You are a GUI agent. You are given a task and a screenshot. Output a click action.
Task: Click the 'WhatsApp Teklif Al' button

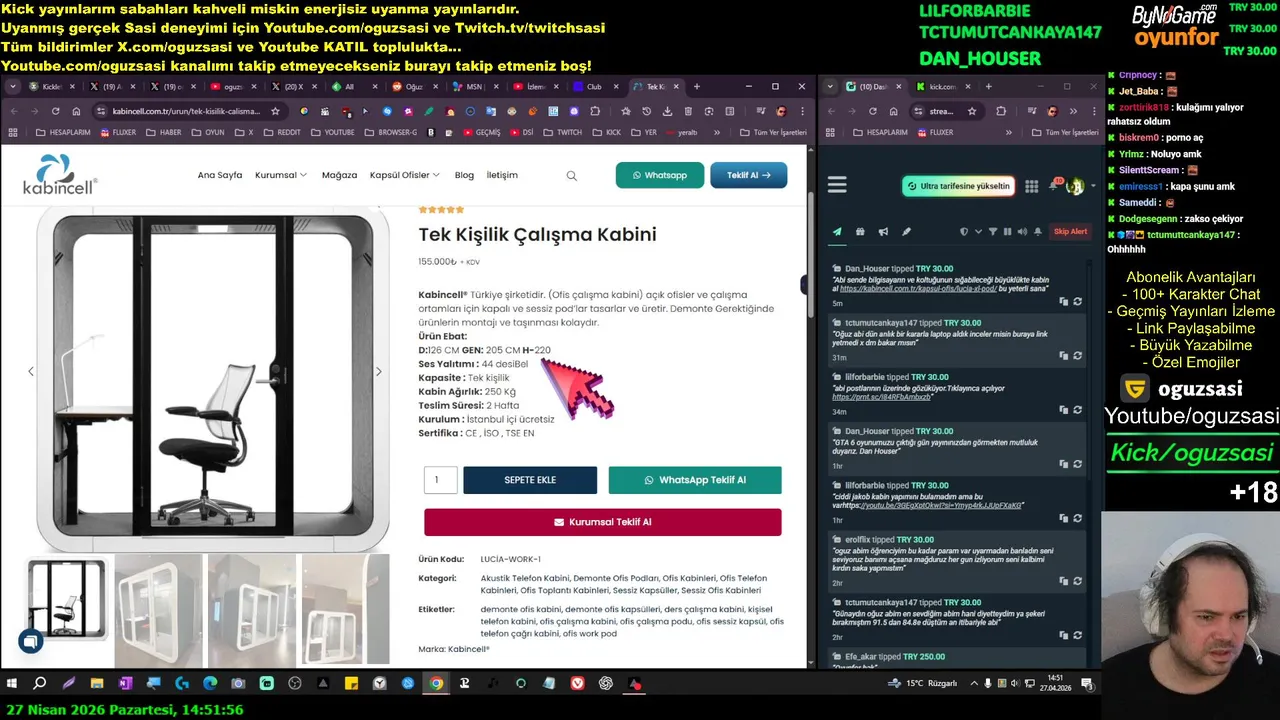tap(695, 480)
